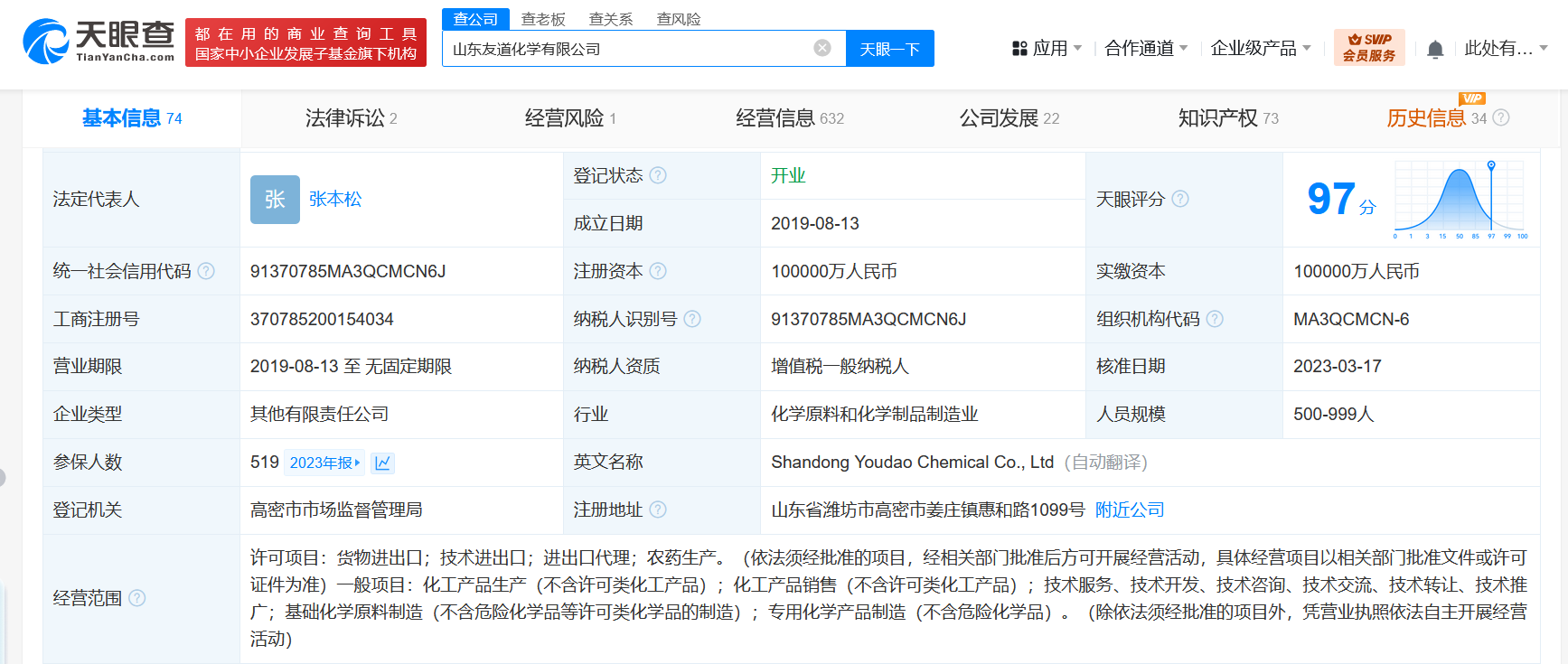Open the notifications bell

1435,49
